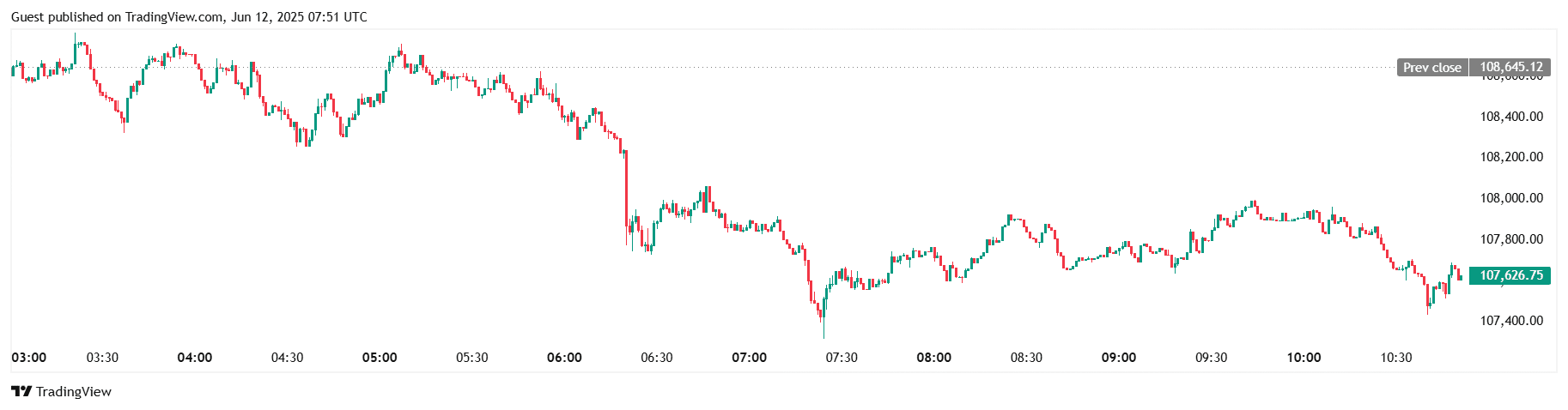The image size is (1568, 410).
Task: Click the 08:00 time axis marker
Action: (934, 358)
